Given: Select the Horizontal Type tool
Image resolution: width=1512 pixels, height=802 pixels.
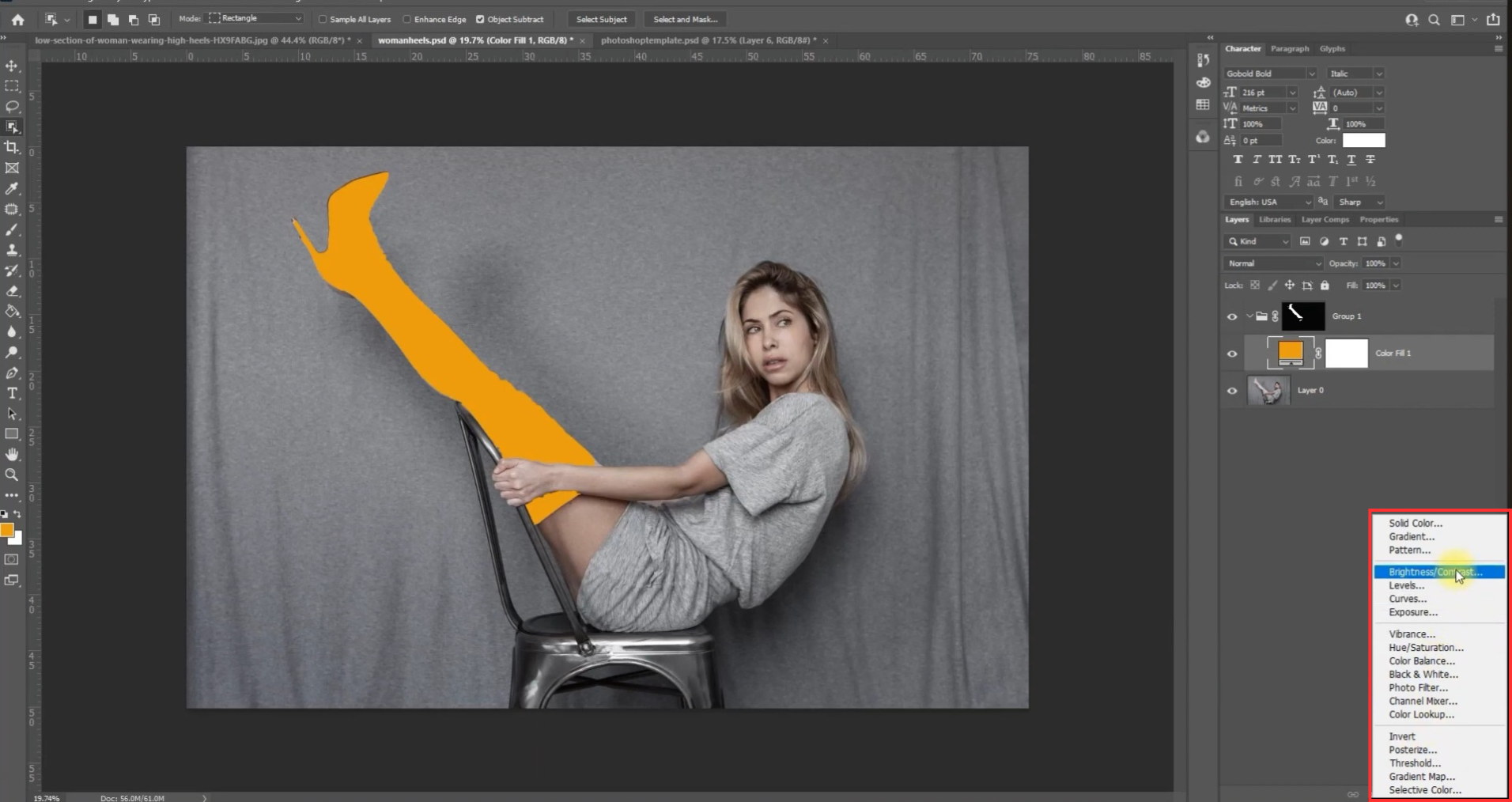Looking at the screenshot, I should point(12,393).
